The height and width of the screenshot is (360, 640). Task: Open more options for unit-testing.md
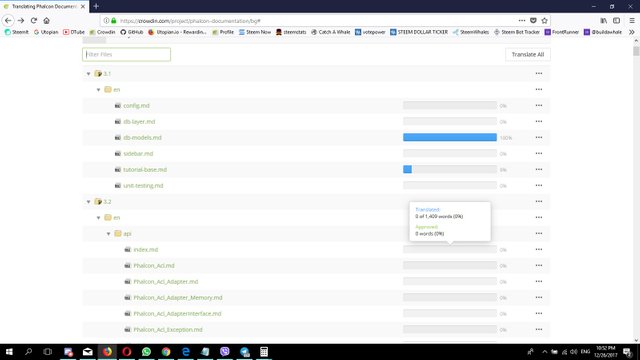[539, 185]
